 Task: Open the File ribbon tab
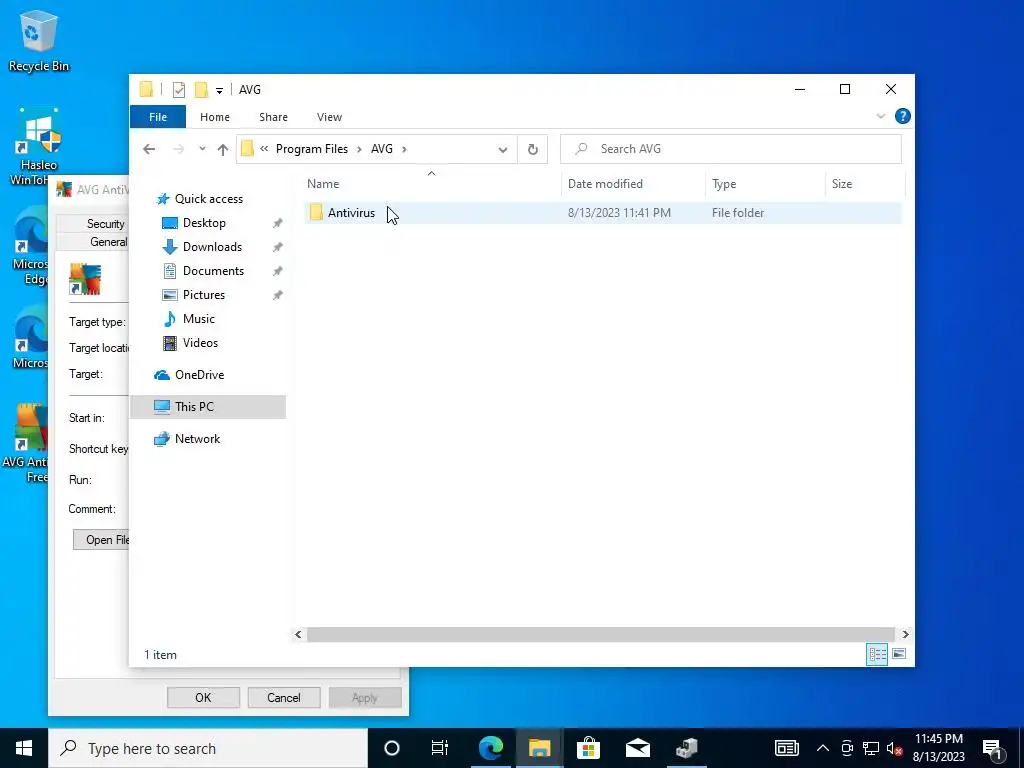(158, 117)
